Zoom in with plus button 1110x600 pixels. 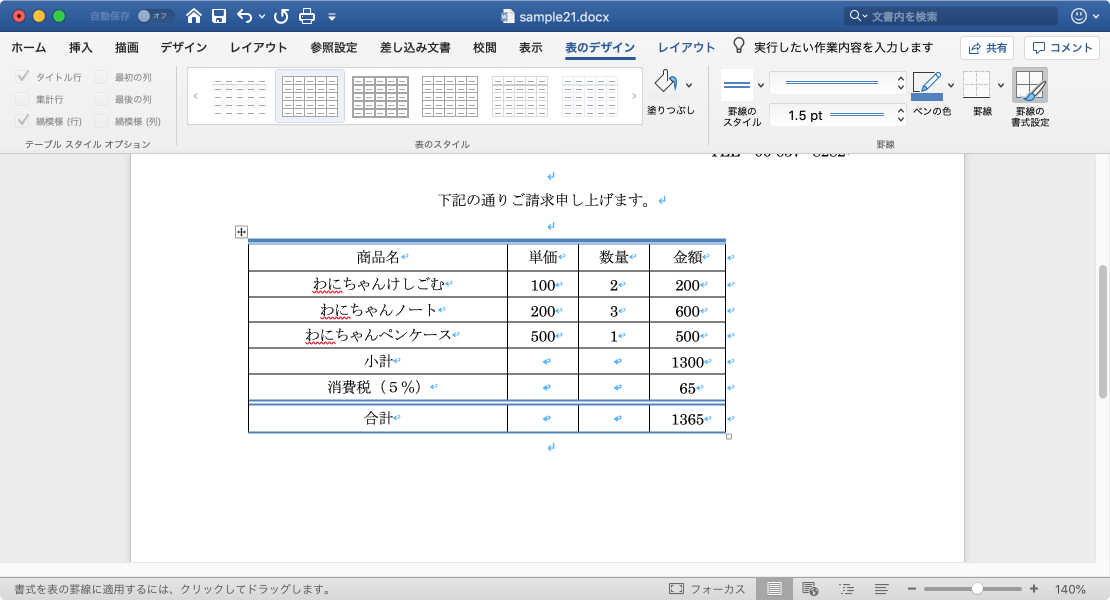[1034, 589]
